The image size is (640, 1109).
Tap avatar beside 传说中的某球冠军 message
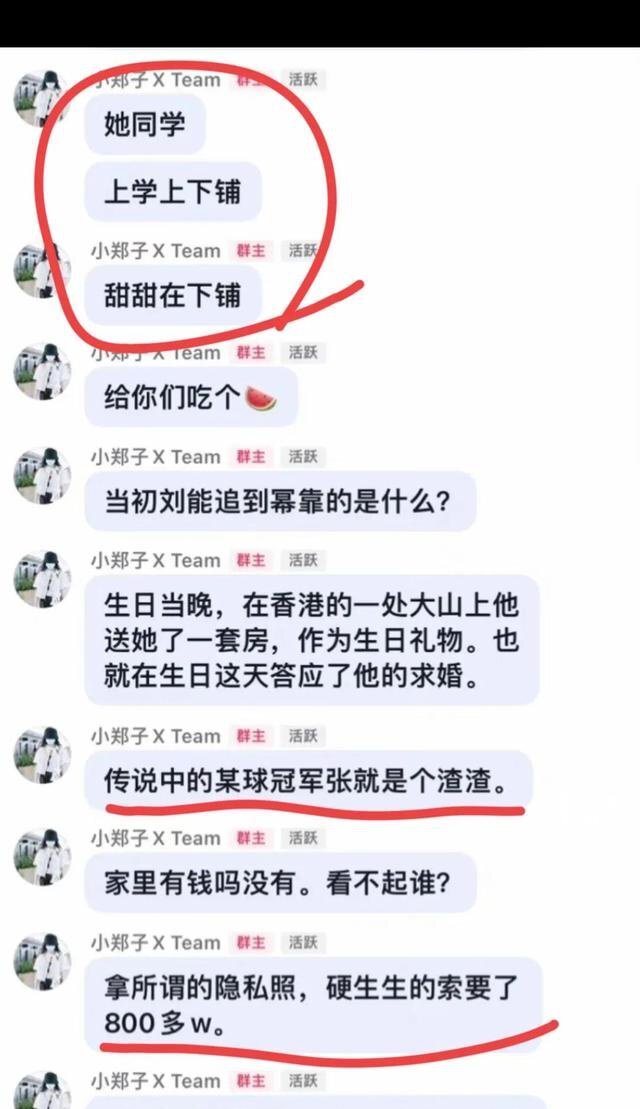[41, 754]
